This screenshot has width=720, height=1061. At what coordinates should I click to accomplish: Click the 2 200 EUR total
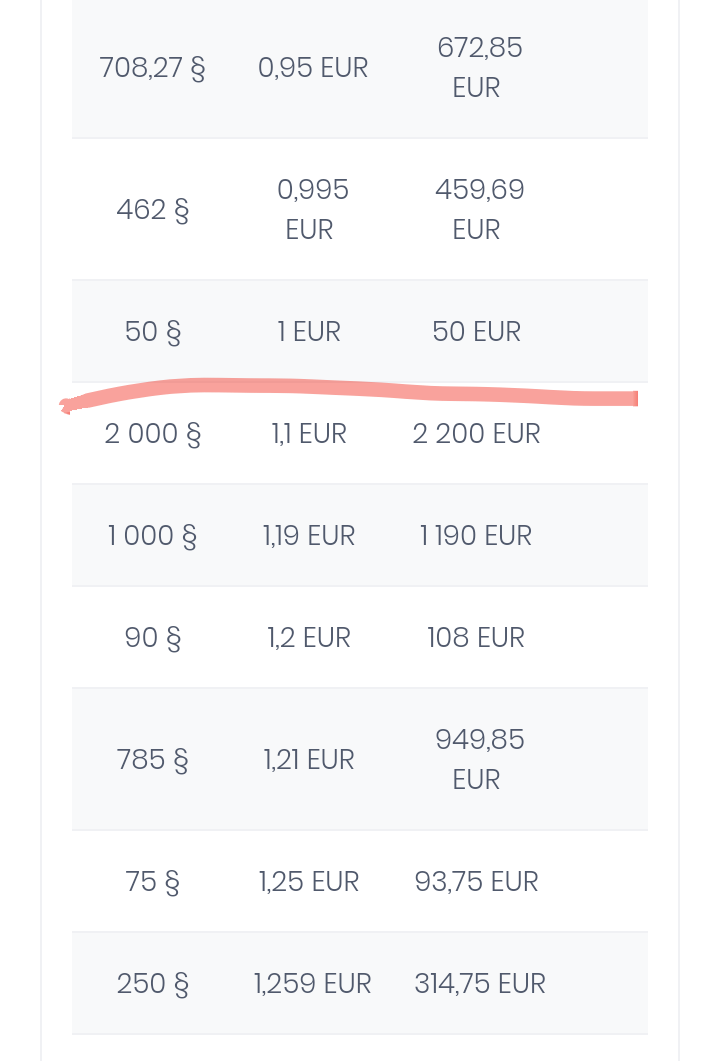pyautogui.click(x=476, y=434)
